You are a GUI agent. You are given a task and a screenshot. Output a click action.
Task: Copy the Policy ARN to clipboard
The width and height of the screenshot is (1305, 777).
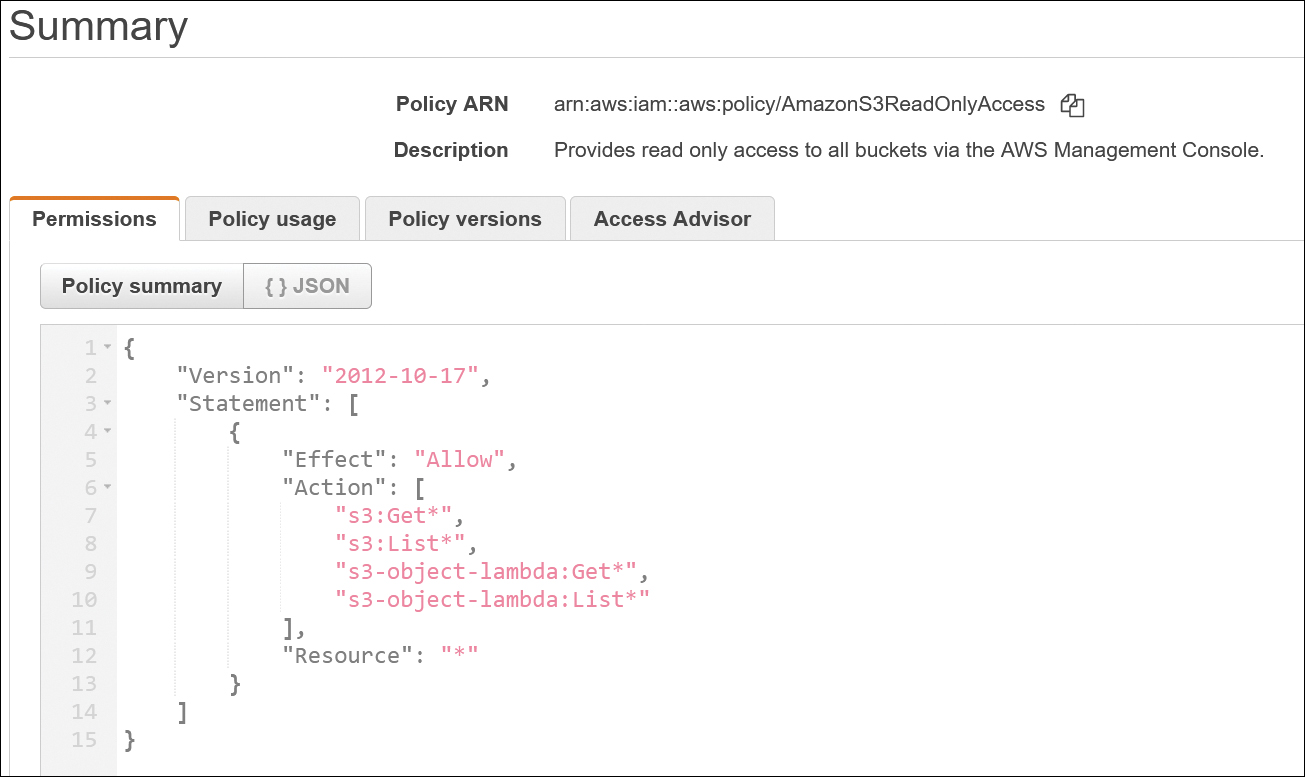point(1073,105)
